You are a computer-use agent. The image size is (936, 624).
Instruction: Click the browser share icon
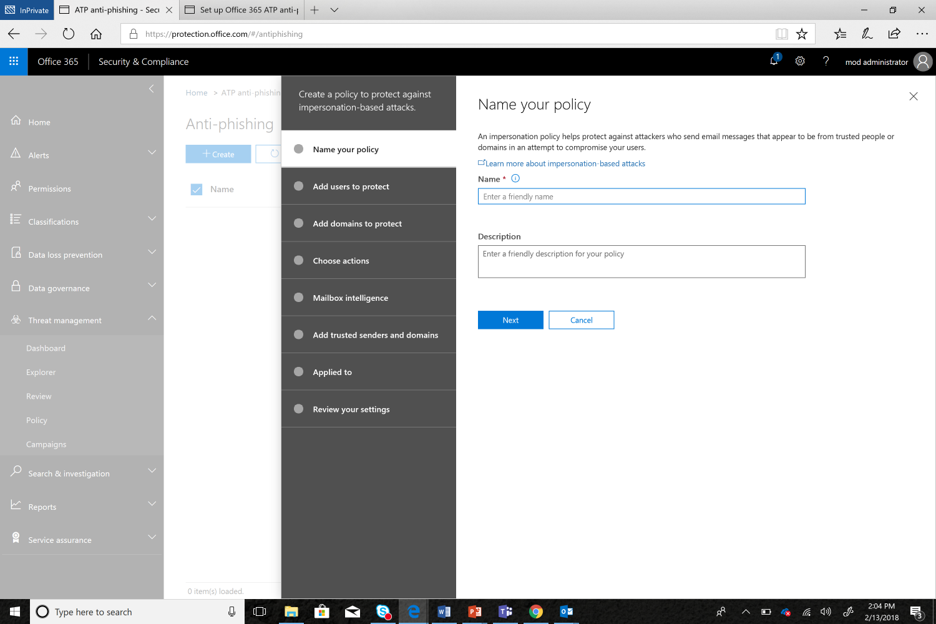coord(894,34)
